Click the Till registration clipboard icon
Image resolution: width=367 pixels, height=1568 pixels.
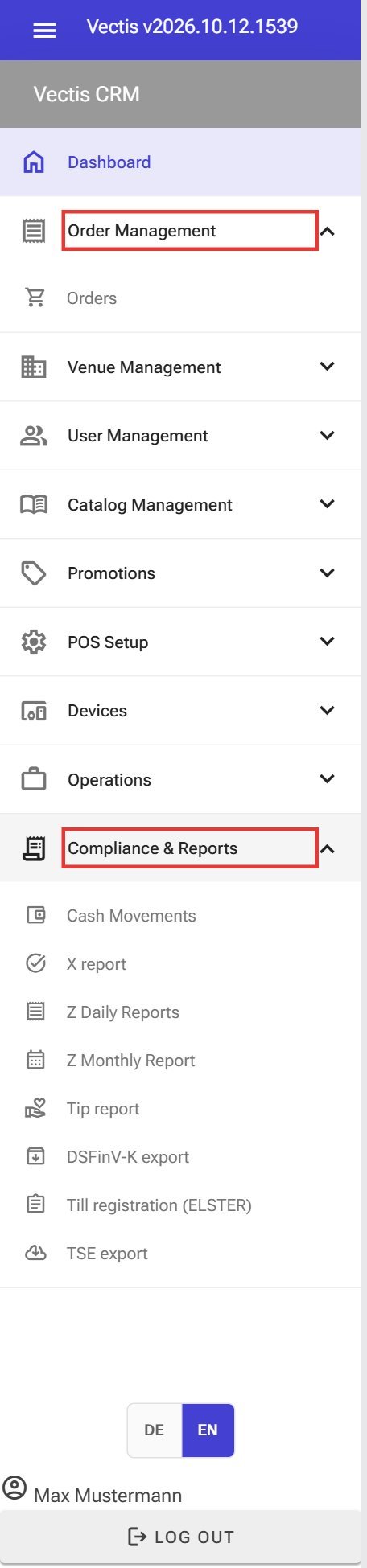(36, 1205)
